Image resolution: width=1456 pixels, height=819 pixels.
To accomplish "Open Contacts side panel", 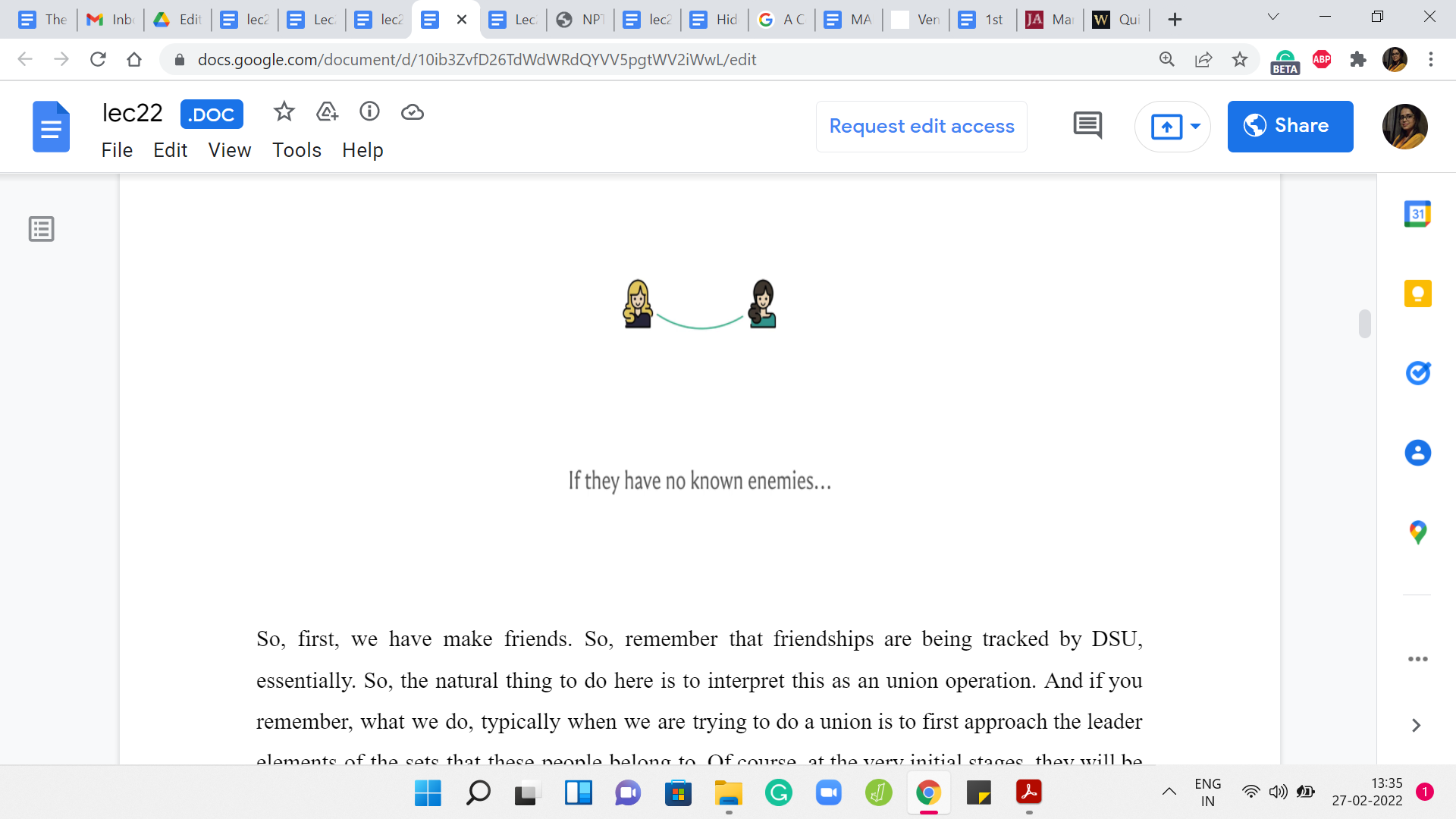I will tap(1417, 453).
